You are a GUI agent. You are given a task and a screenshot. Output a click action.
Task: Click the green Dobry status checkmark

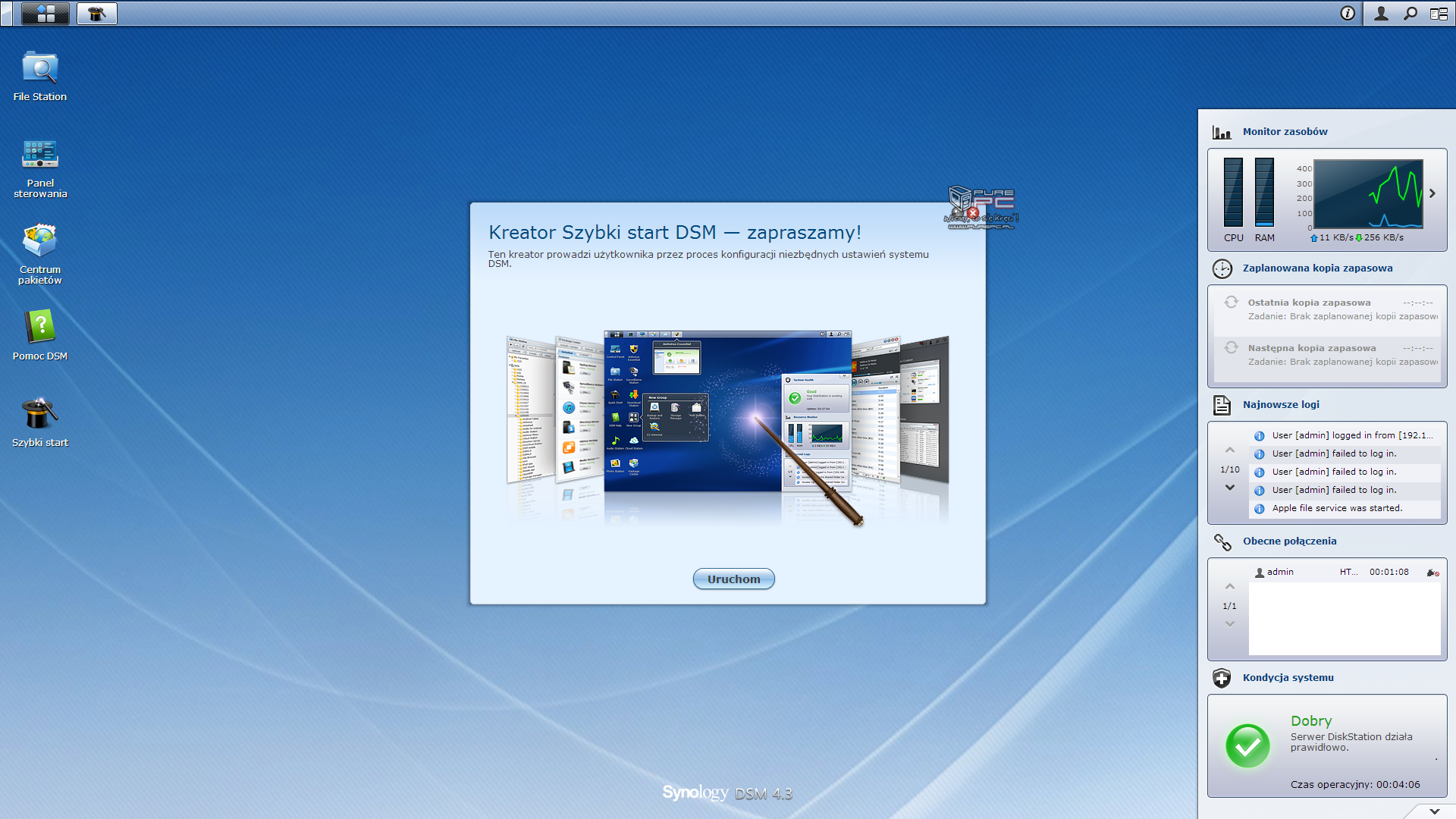[1247, 745]
